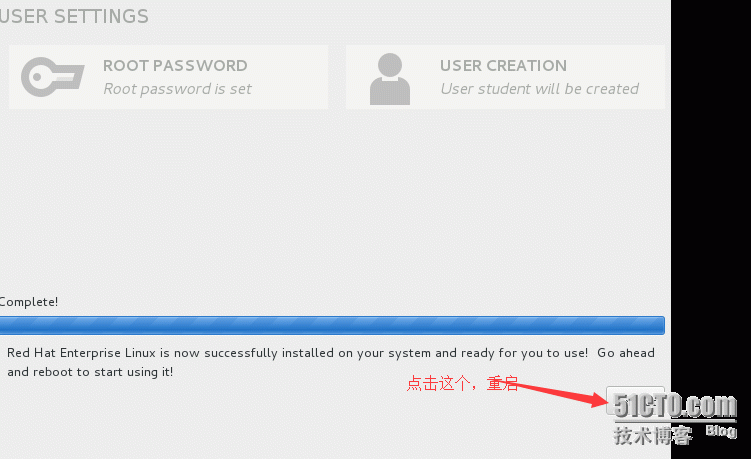Click the Reboot button behind the watermark
The width and height of the screenshot is (751, 459).
coord(635,400)
